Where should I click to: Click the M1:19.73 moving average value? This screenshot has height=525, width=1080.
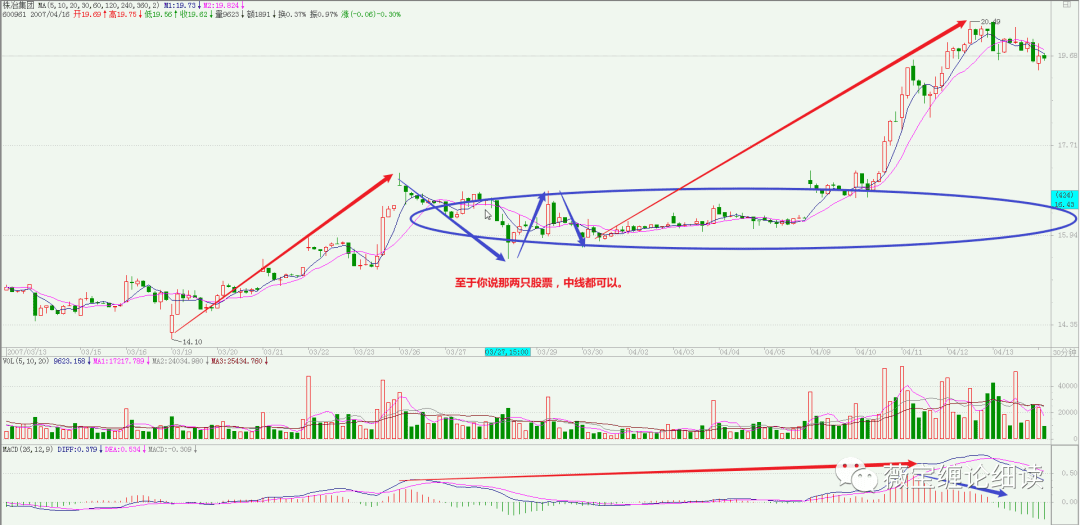[180, 5]
